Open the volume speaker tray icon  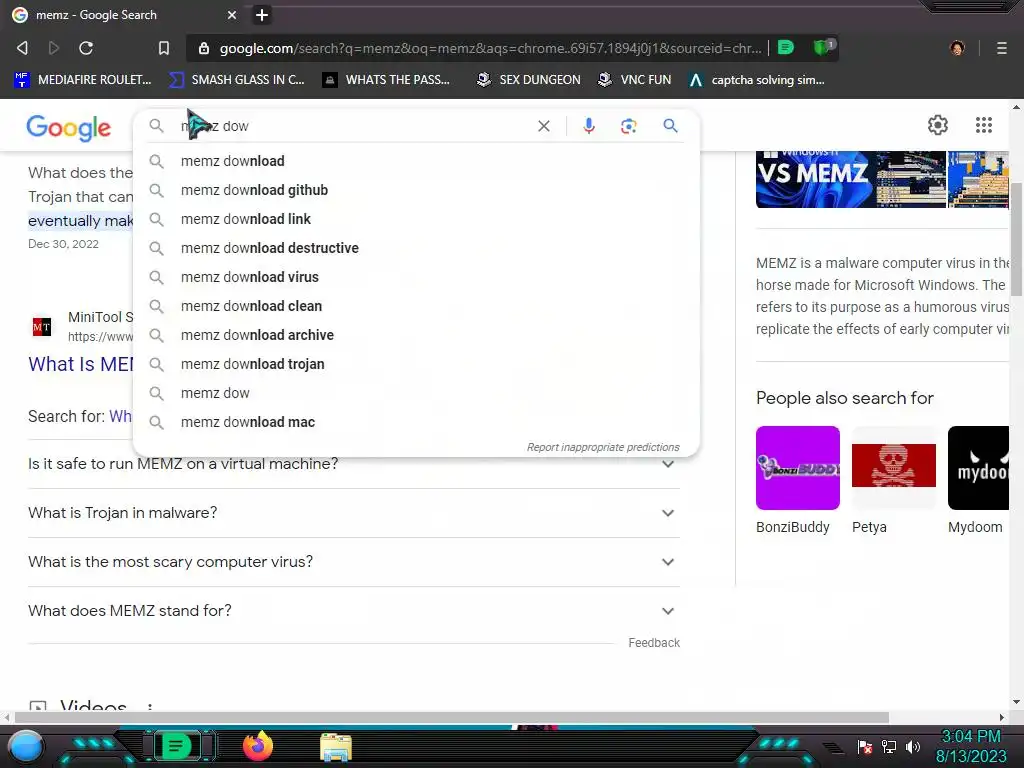(913, 746)
